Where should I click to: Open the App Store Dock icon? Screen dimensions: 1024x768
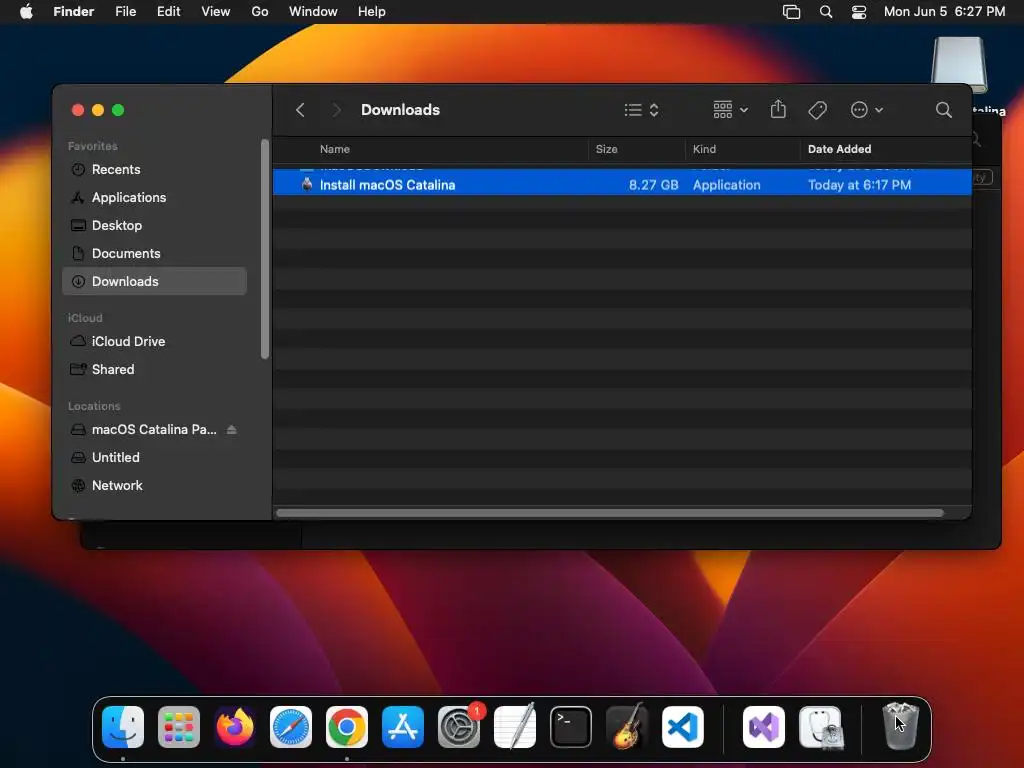point(403,727)
